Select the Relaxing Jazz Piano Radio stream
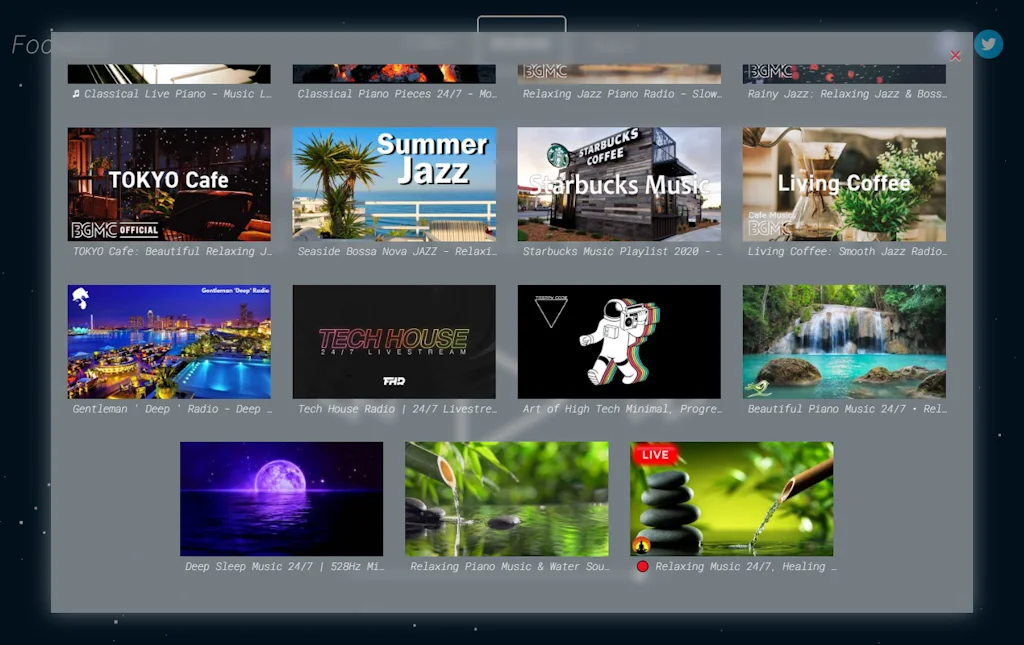The image size is (1024, 645). (618, 70)
